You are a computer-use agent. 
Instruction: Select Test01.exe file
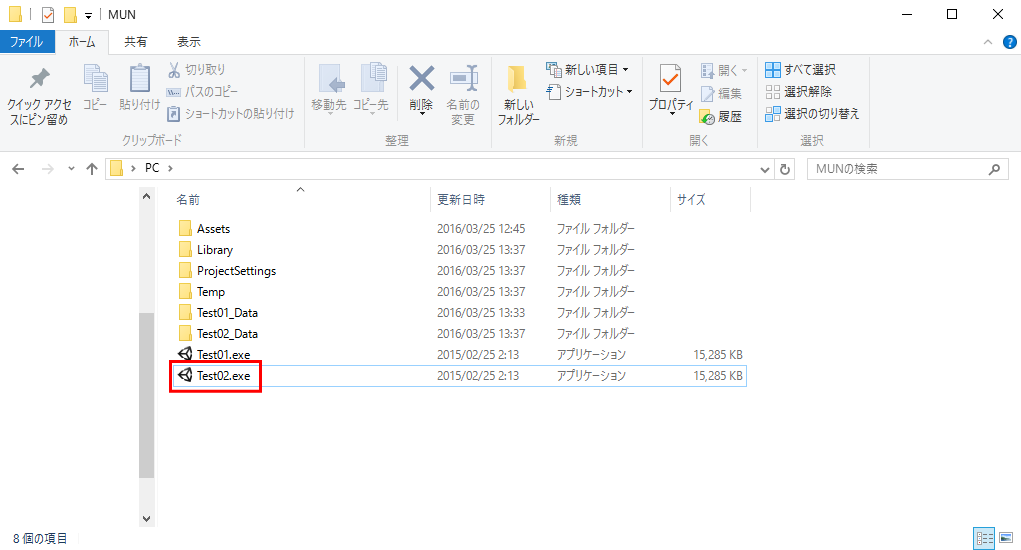[x=223, y=355]
